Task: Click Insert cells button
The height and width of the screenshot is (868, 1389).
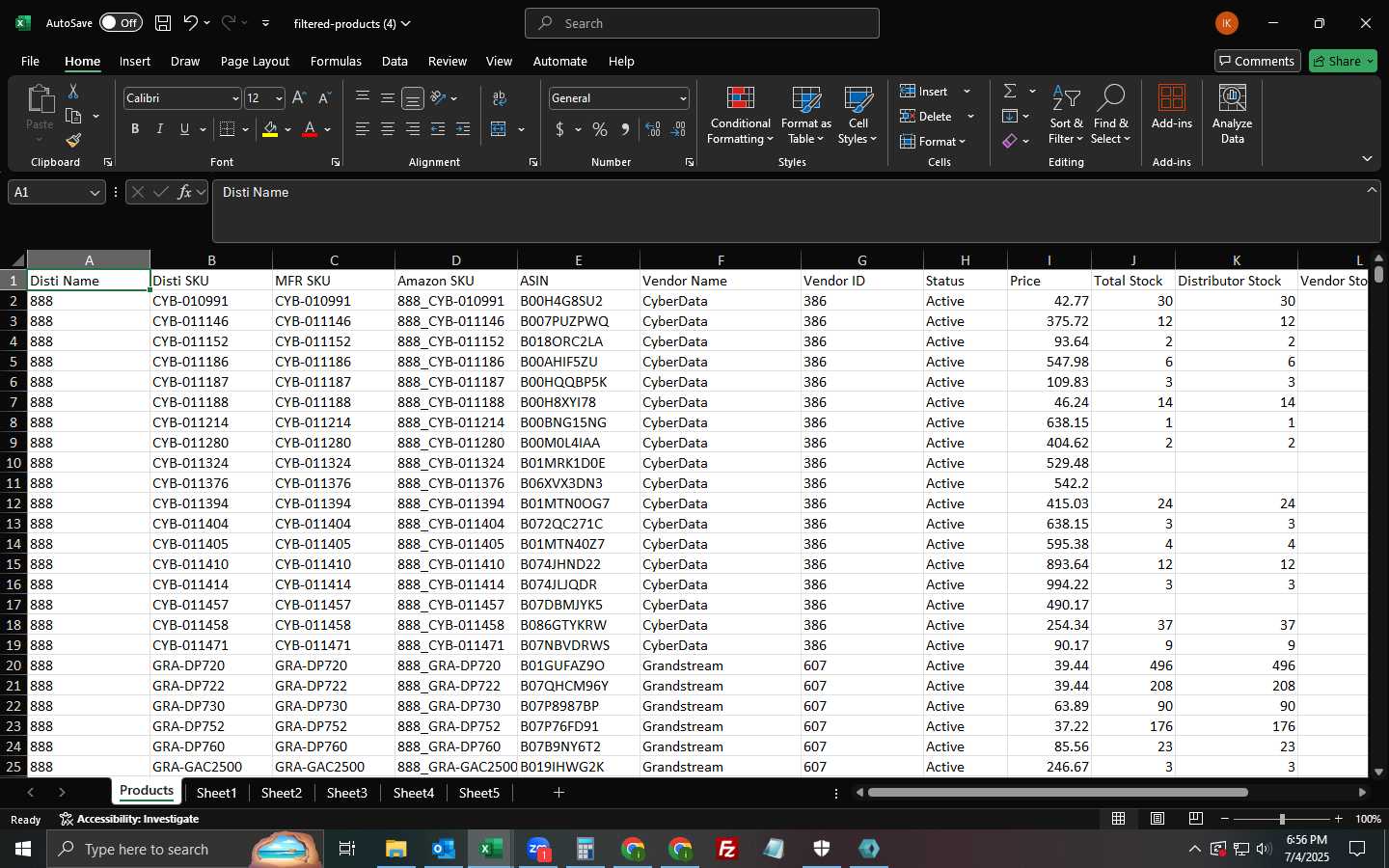Action: click(x=924, y=91)
